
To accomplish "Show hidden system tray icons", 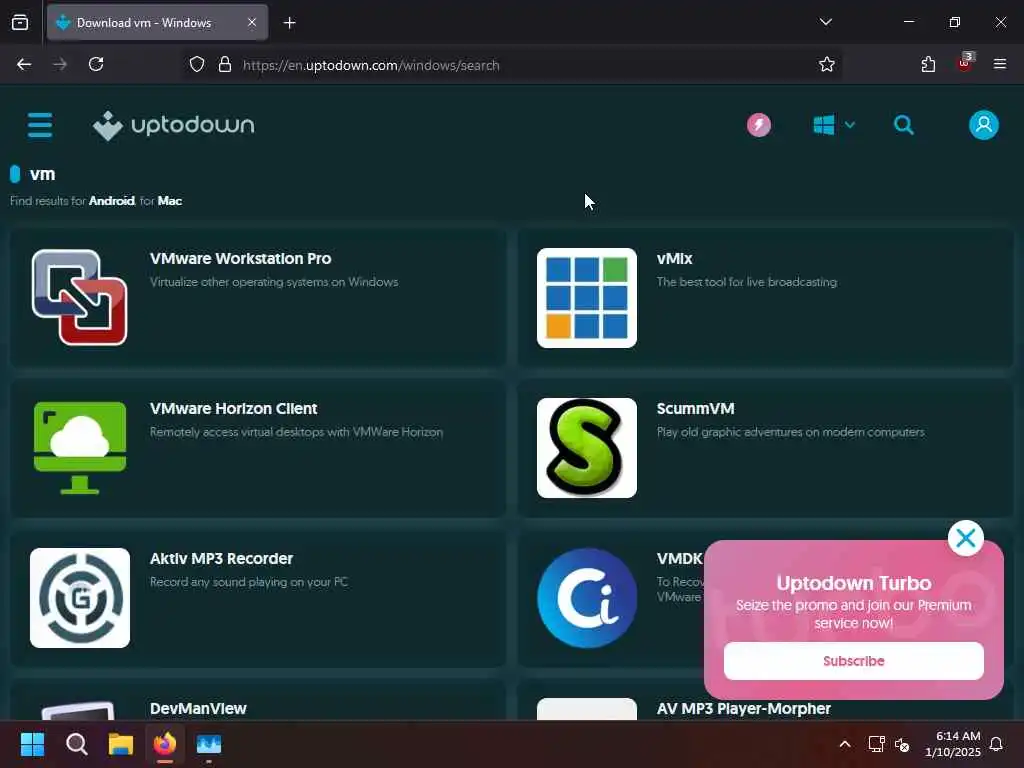I will pos(844,744).
